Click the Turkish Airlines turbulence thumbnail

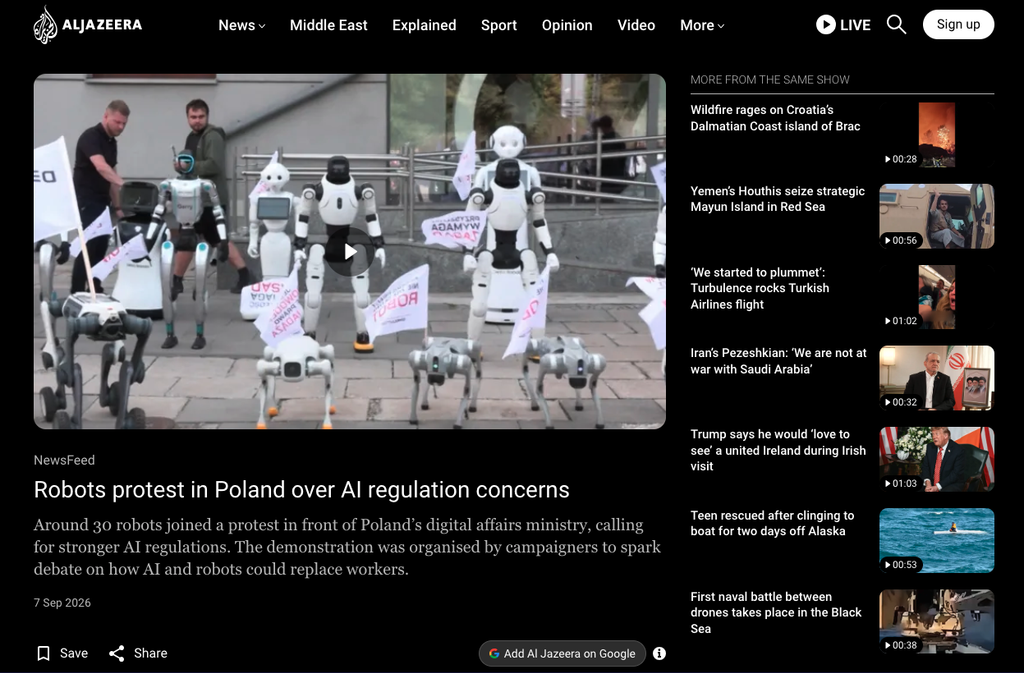tap(936, 297)
